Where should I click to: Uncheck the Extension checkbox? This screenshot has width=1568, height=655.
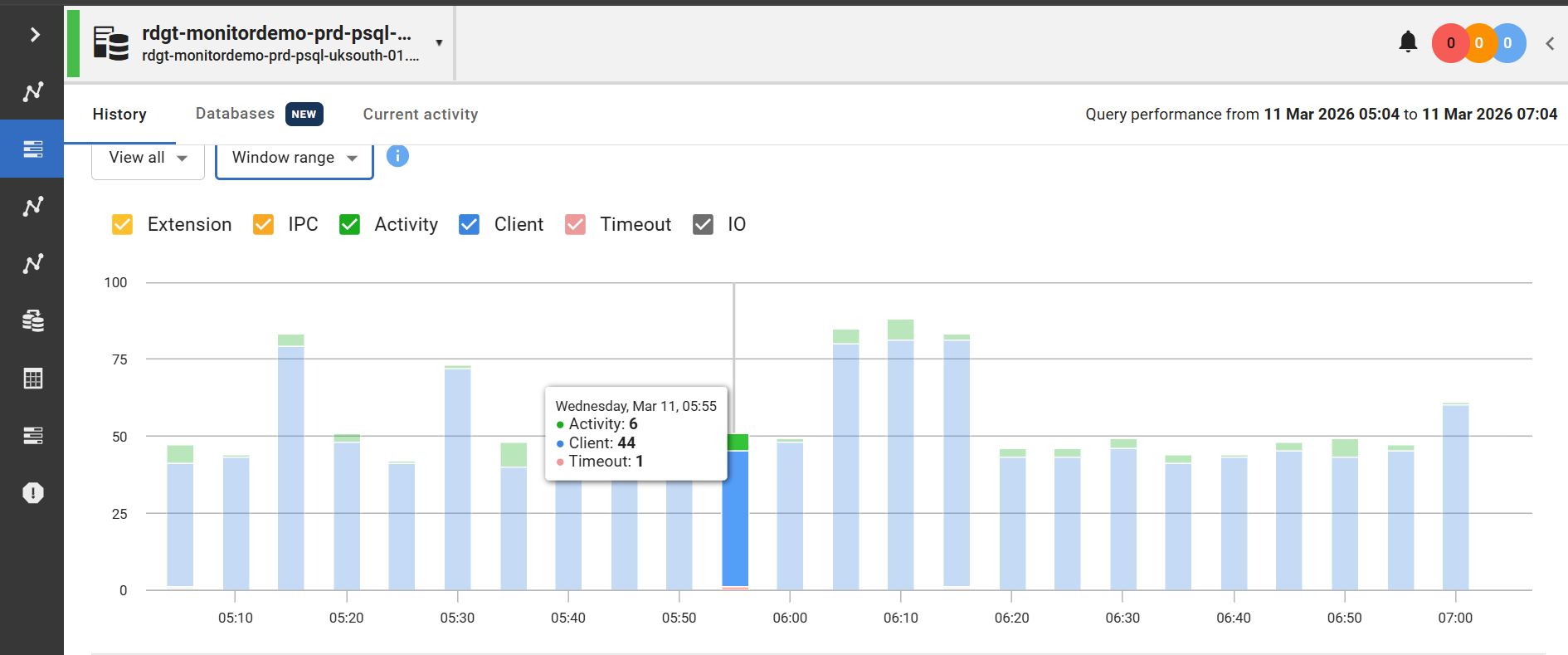coord(122,225)
